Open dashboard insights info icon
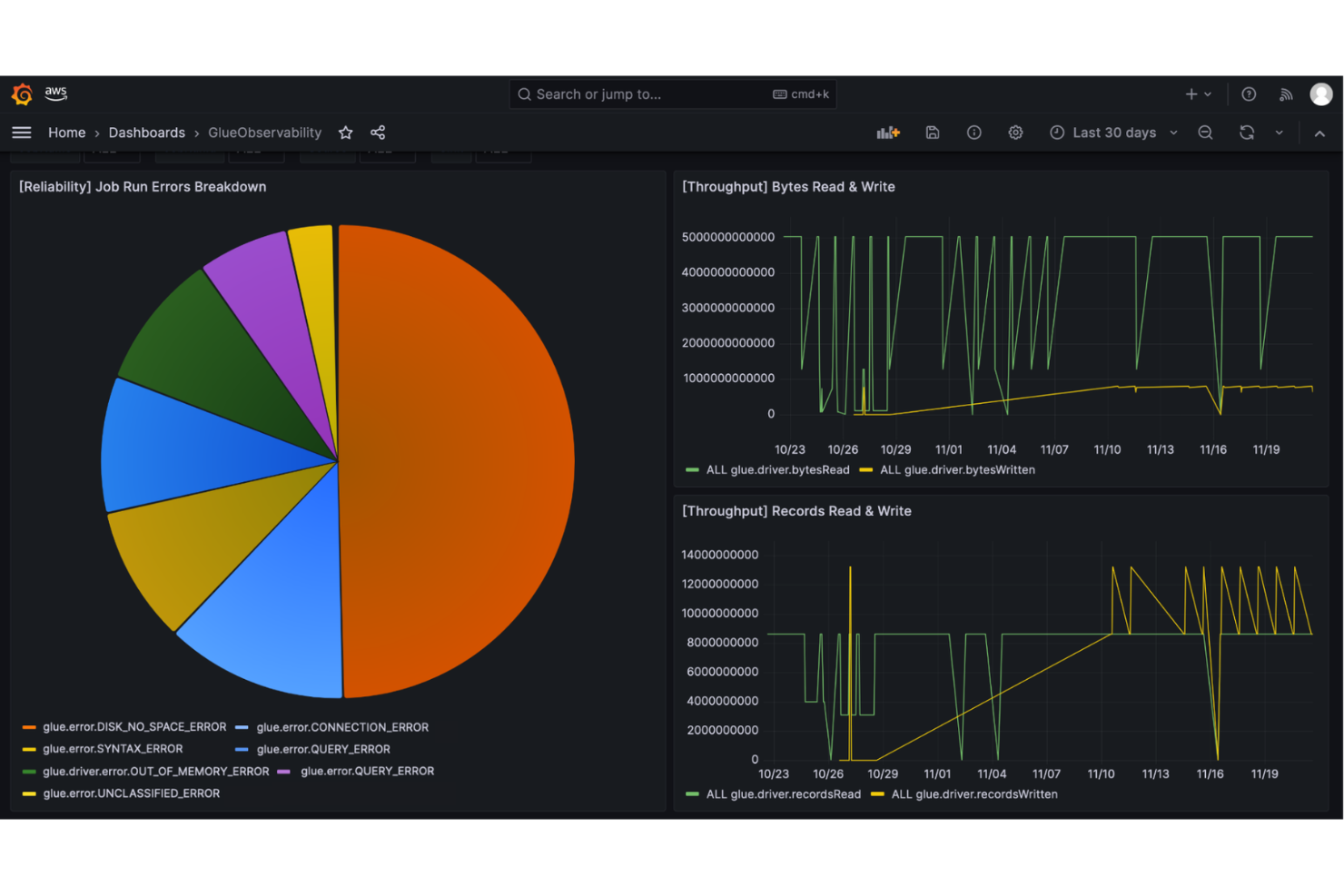 click(973, 132)
